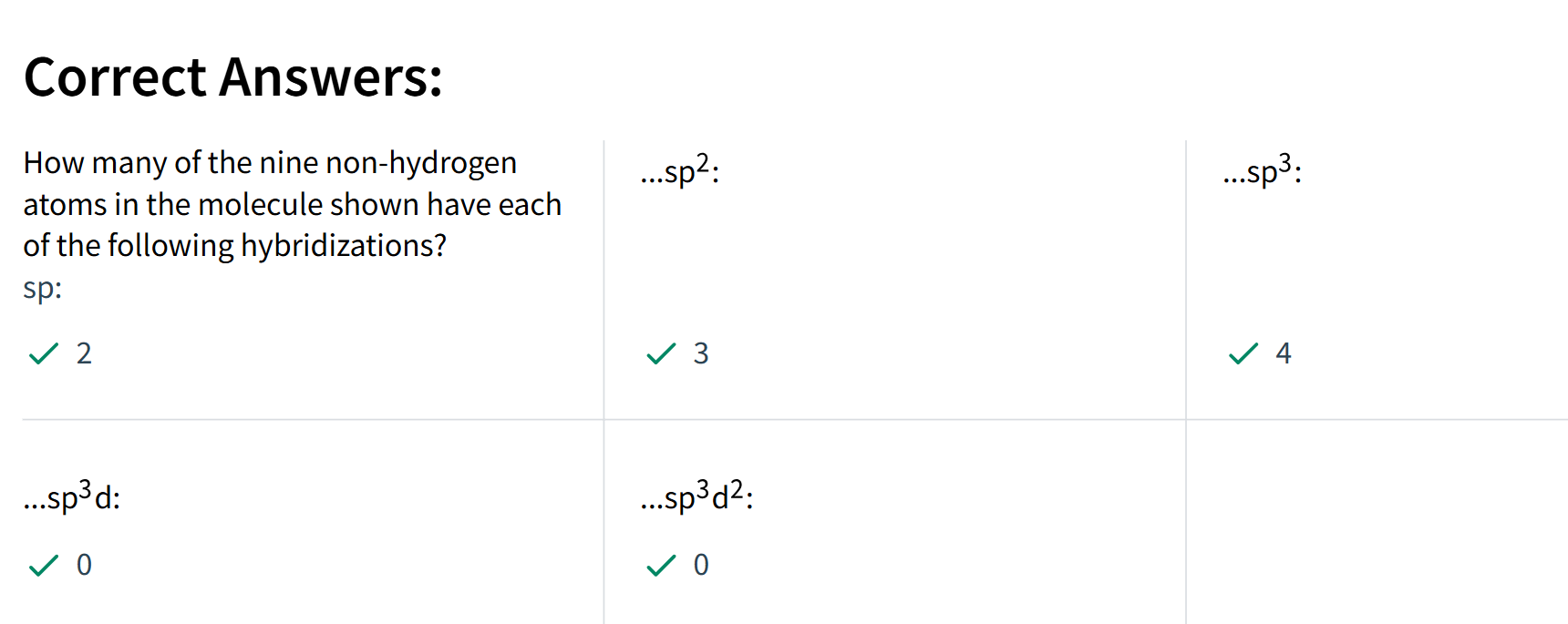
Task: Click the green checkmark beside answer 4
Action: (x=1243, y=353)
